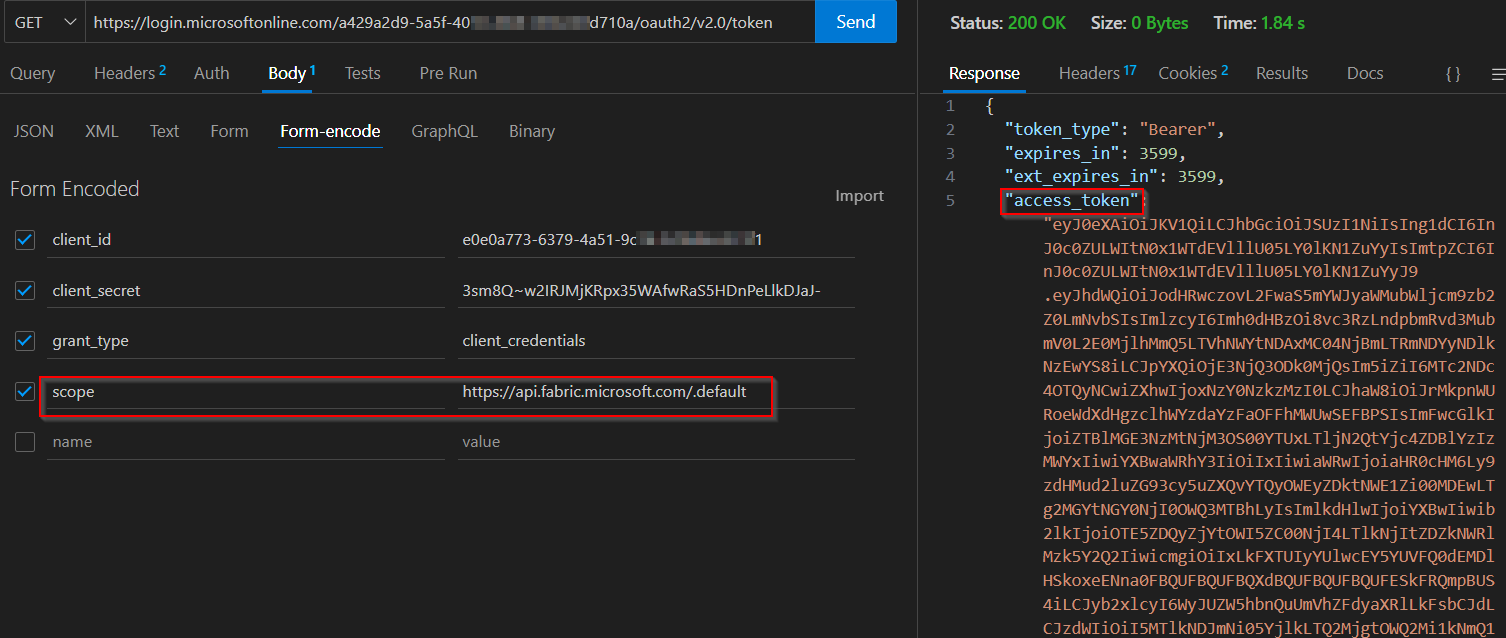Open the response panel menu icon

[1498, 74]
